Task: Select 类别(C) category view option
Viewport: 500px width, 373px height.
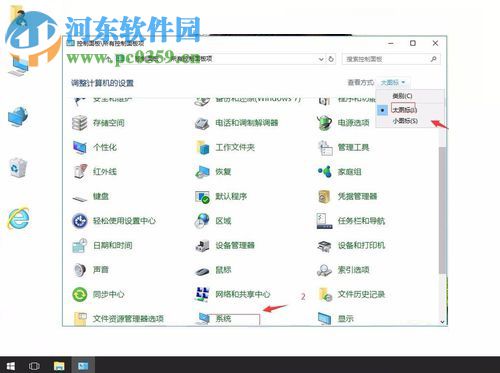Action: tap(402, 96)
